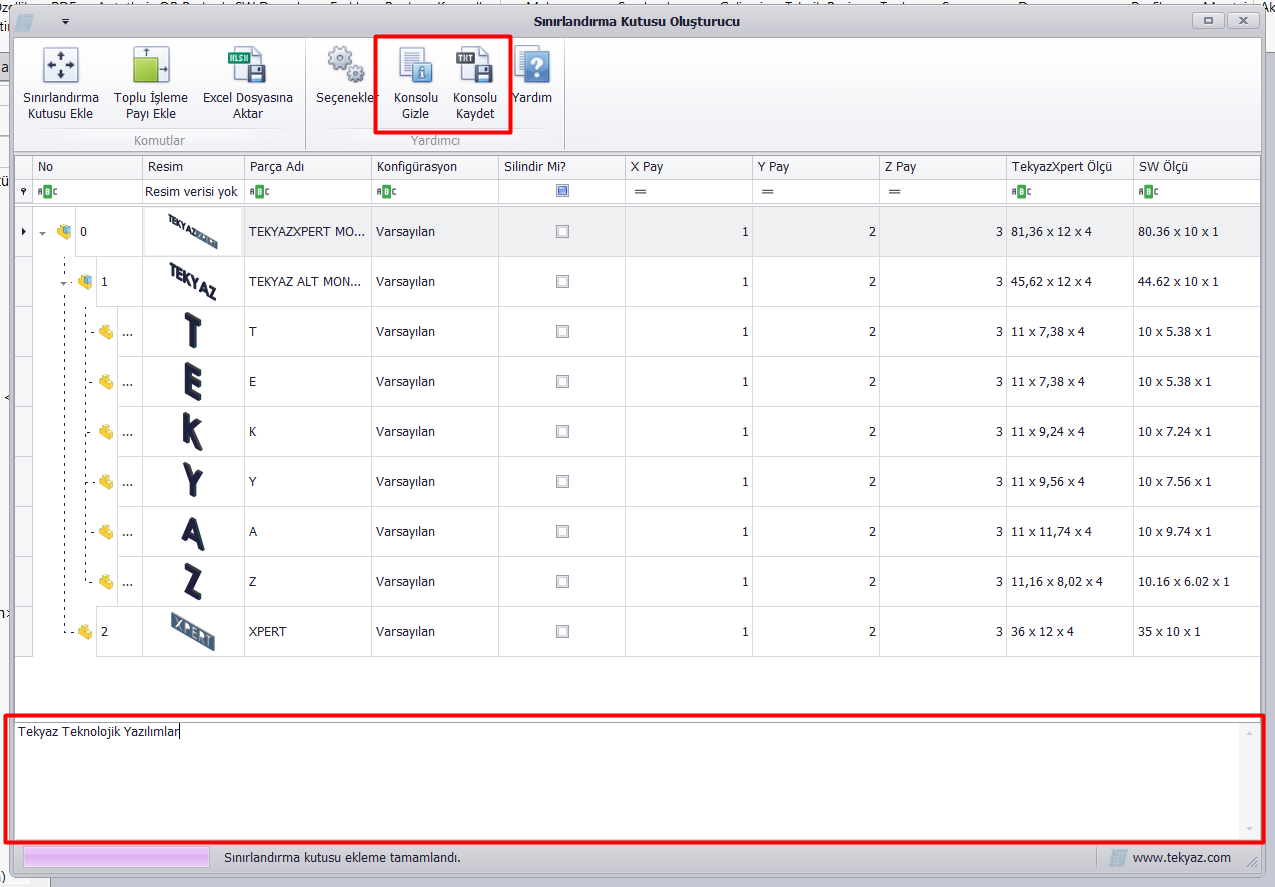
Task: Click the sub-assembly icon in row 1
Action: 85,282
